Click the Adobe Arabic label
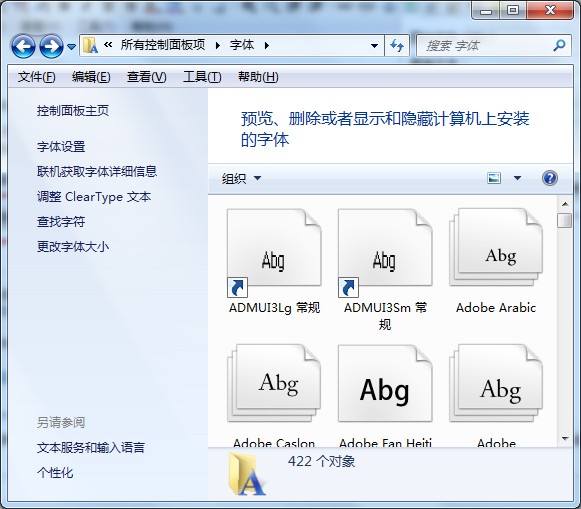Image resolution: width=581 pixels, height=509 pixels. click(x=496, y=307)
